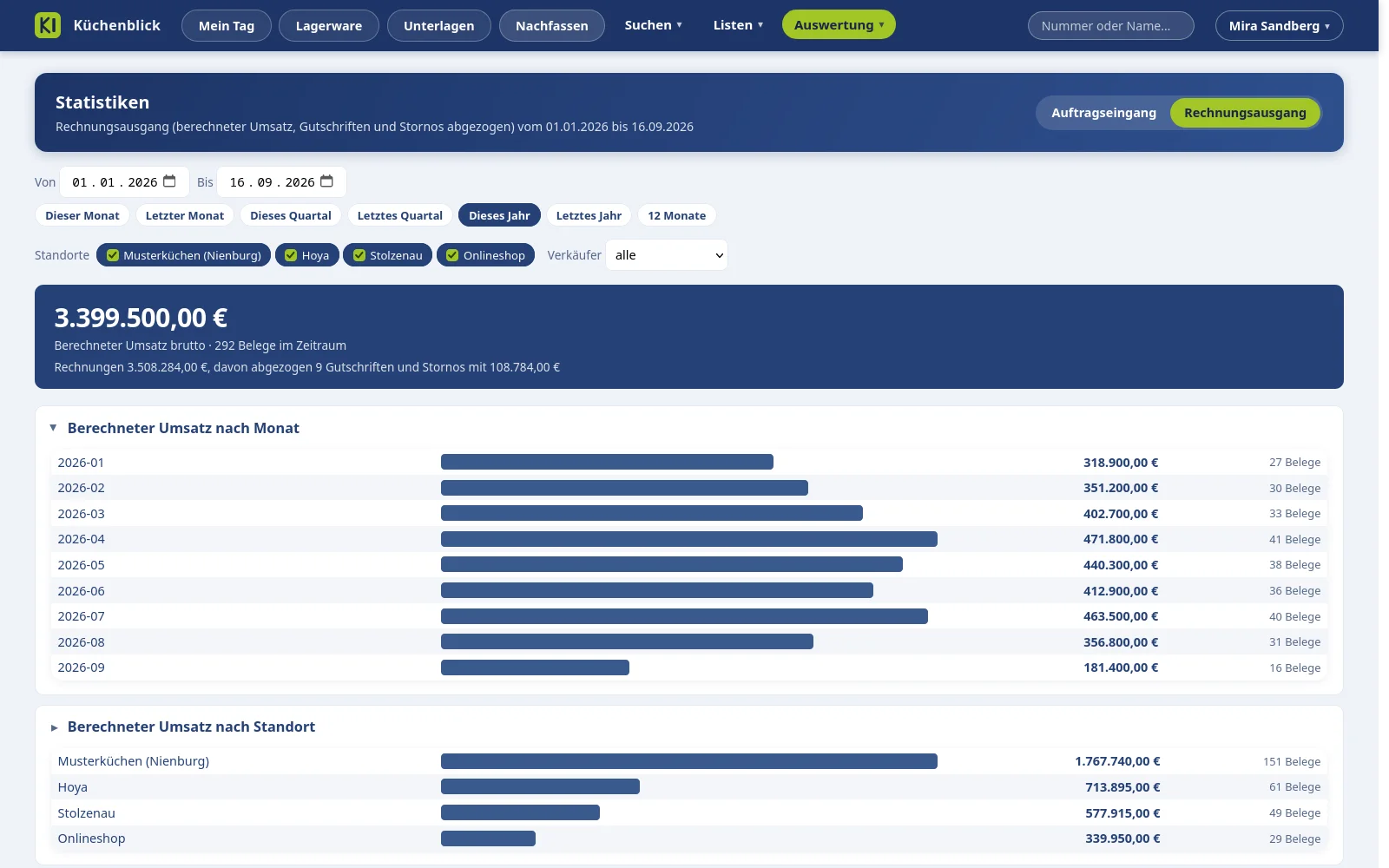Open the Unterlagen page
This screenshot has height=868, width=1389.
[x=439, y=26]
